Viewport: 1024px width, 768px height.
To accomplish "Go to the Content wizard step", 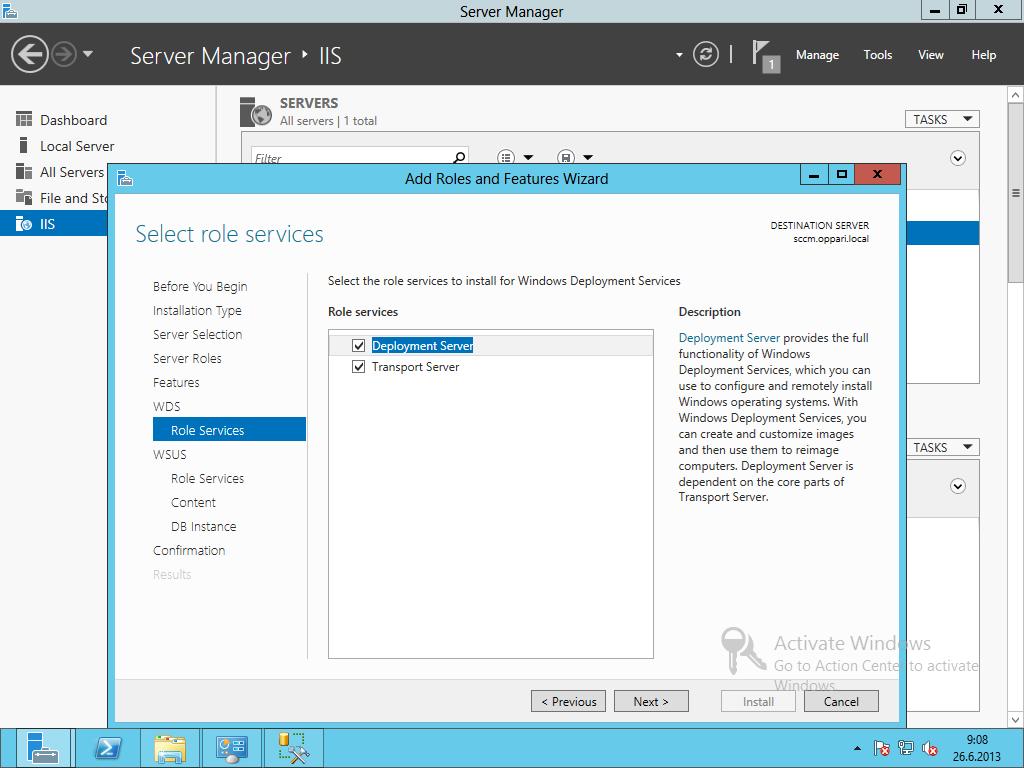I will [x=193, y=503].
